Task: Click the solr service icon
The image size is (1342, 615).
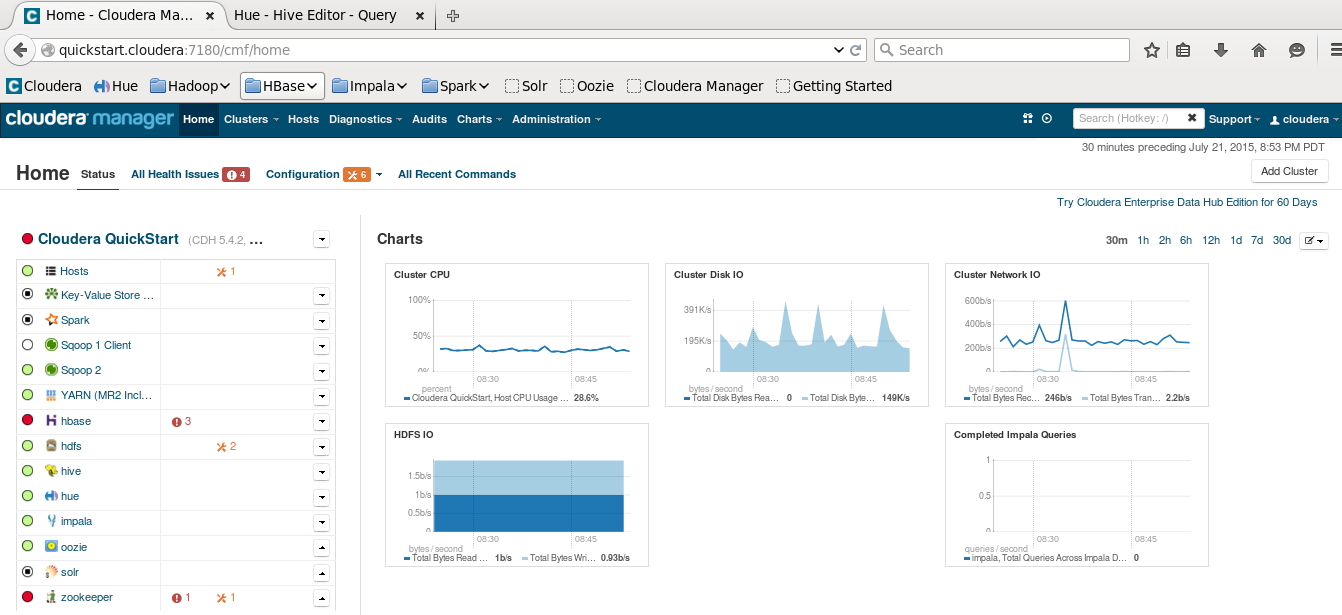Action: (x=51, y=572)
